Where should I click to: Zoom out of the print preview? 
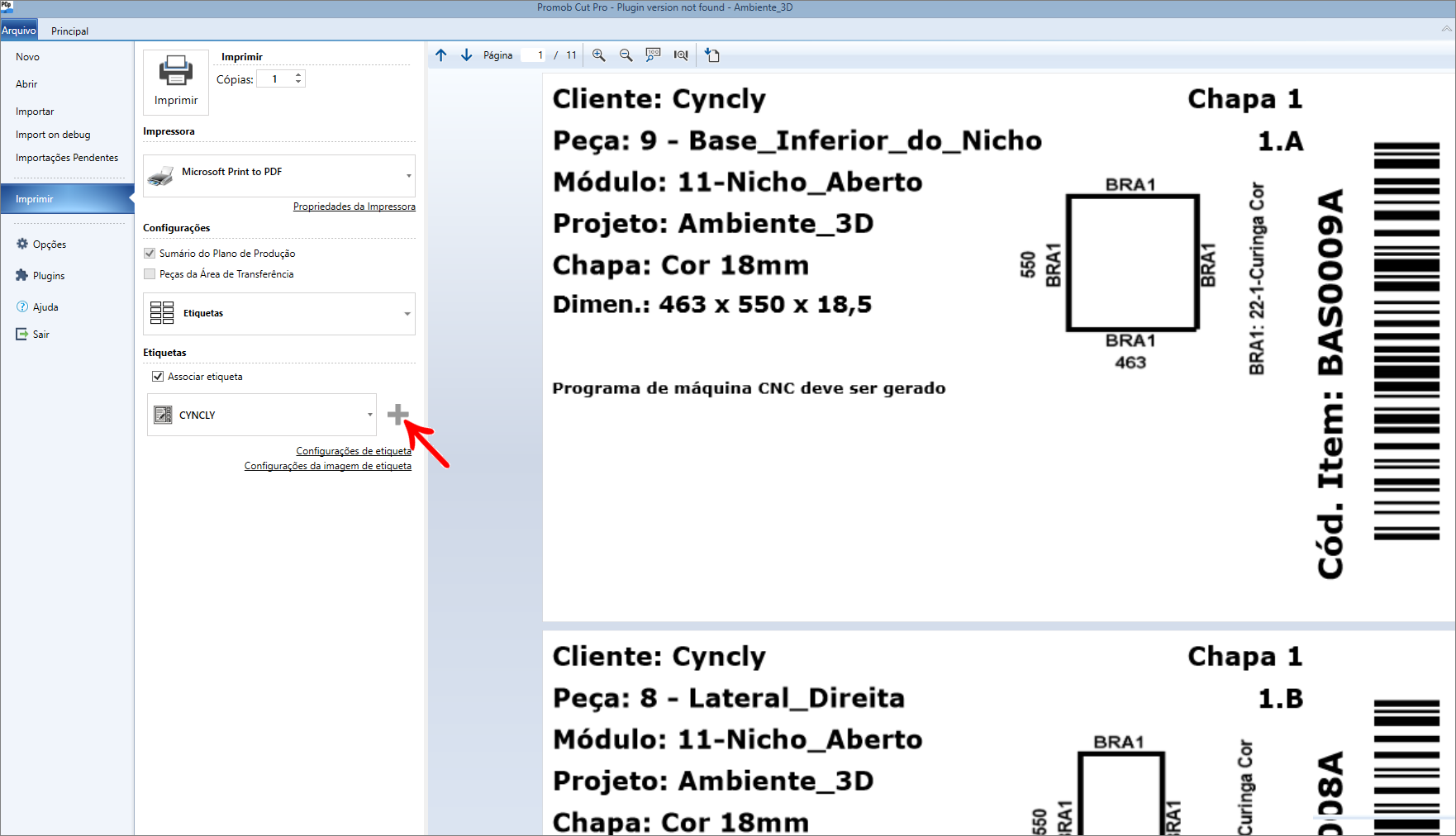tap(626, 55)
